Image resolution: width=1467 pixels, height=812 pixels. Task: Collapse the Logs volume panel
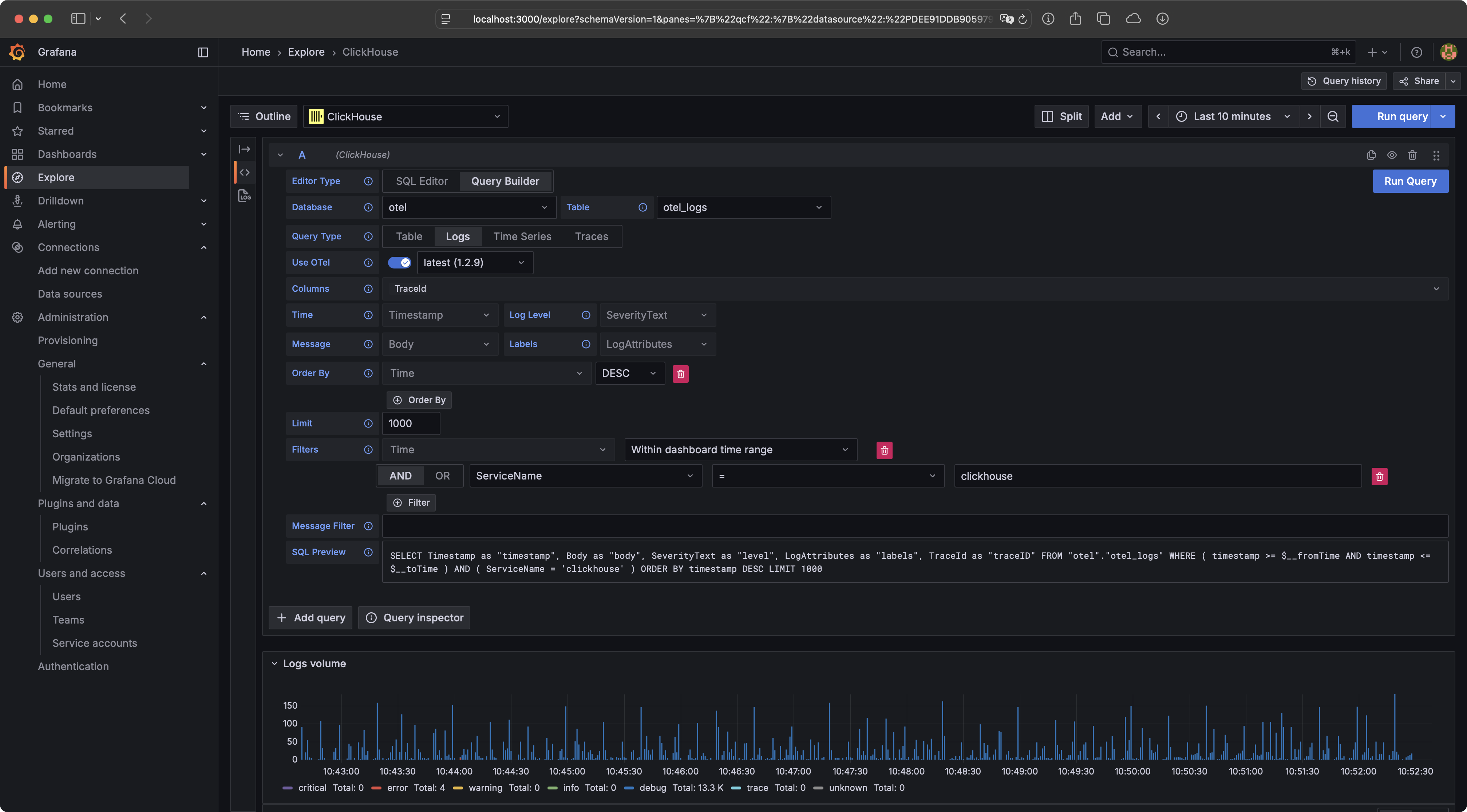coord(274,664)
